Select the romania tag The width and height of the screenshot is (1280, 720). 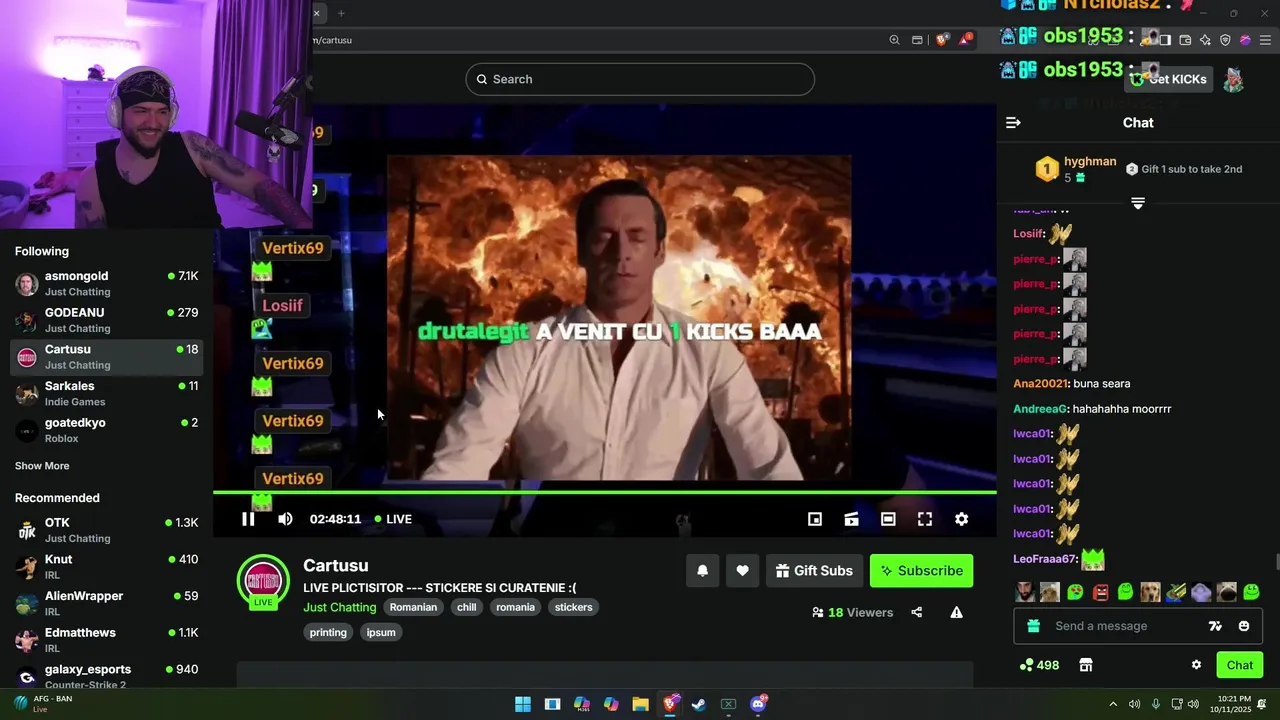pyautogui.click(x=516, y=607)
